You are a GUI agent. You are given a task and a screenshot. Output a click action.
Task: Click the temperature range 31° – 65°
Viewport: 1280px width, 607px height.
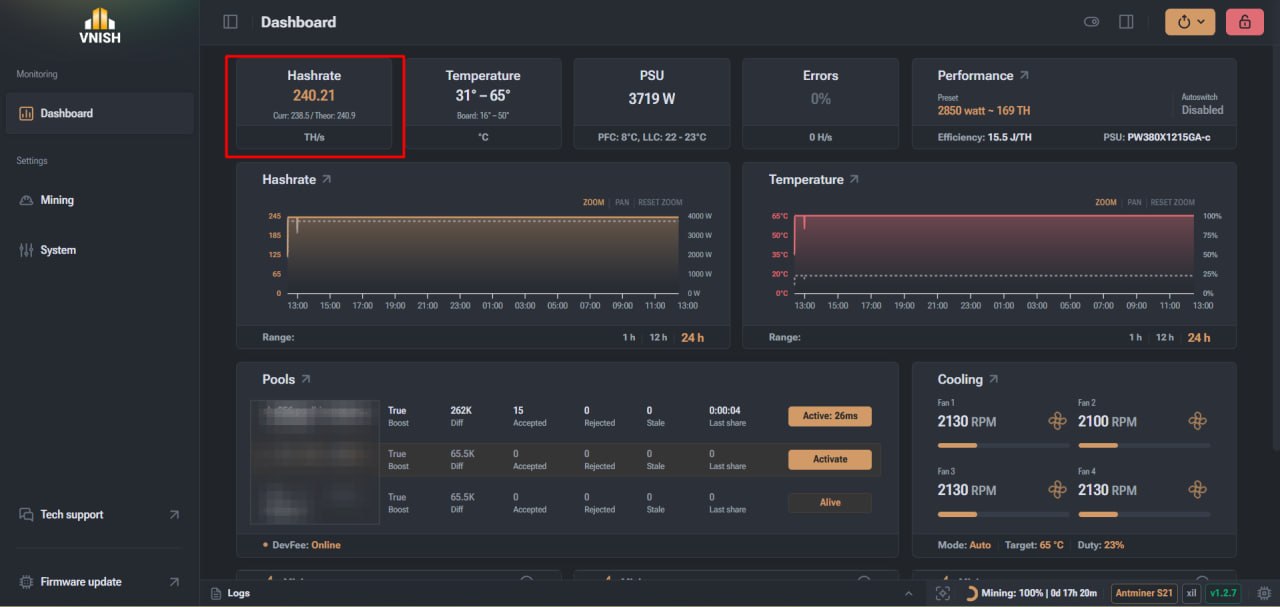(483, 96)
